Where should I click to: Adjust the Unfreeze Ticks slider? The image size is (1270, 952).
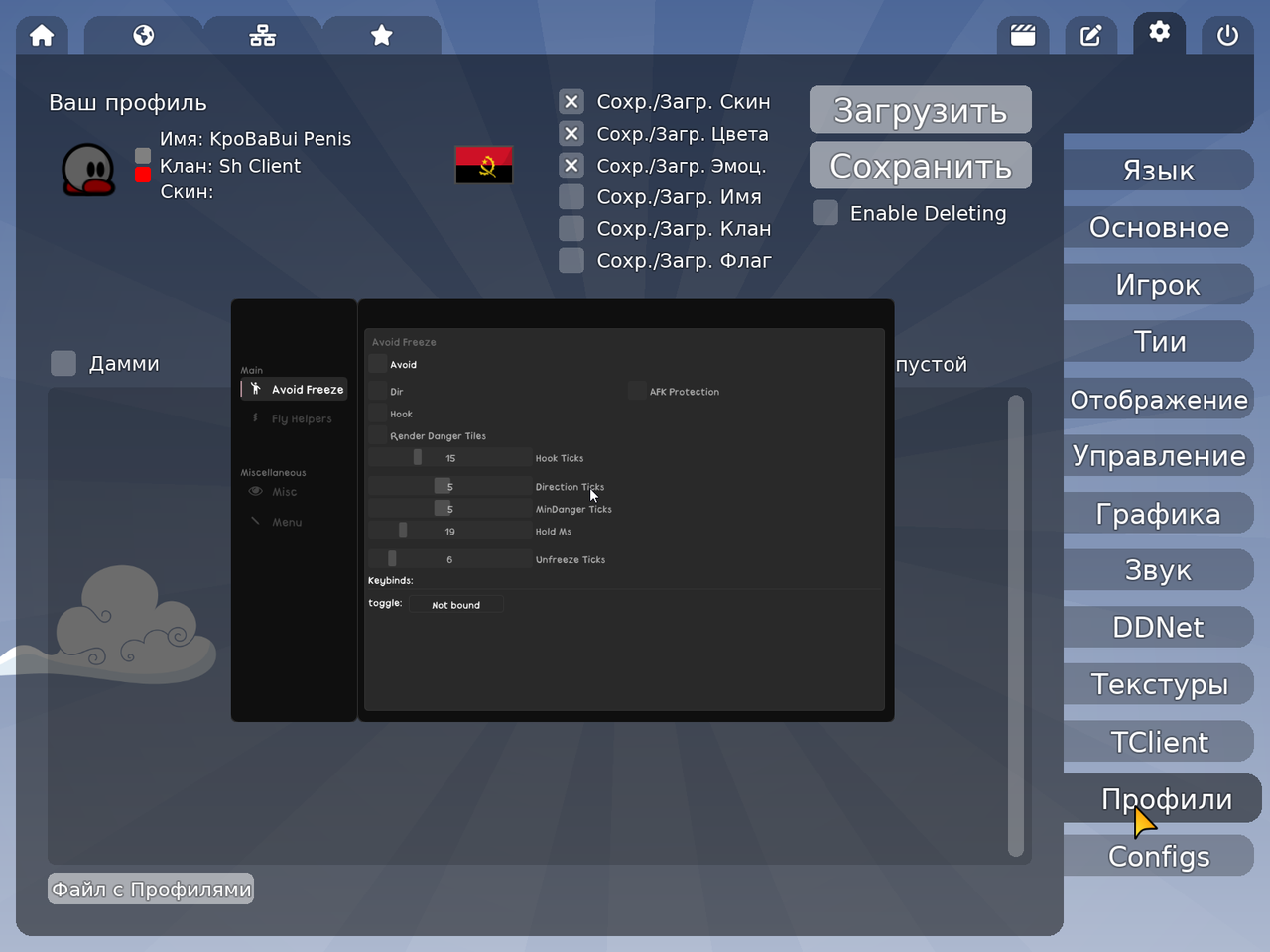click(450, 558)
